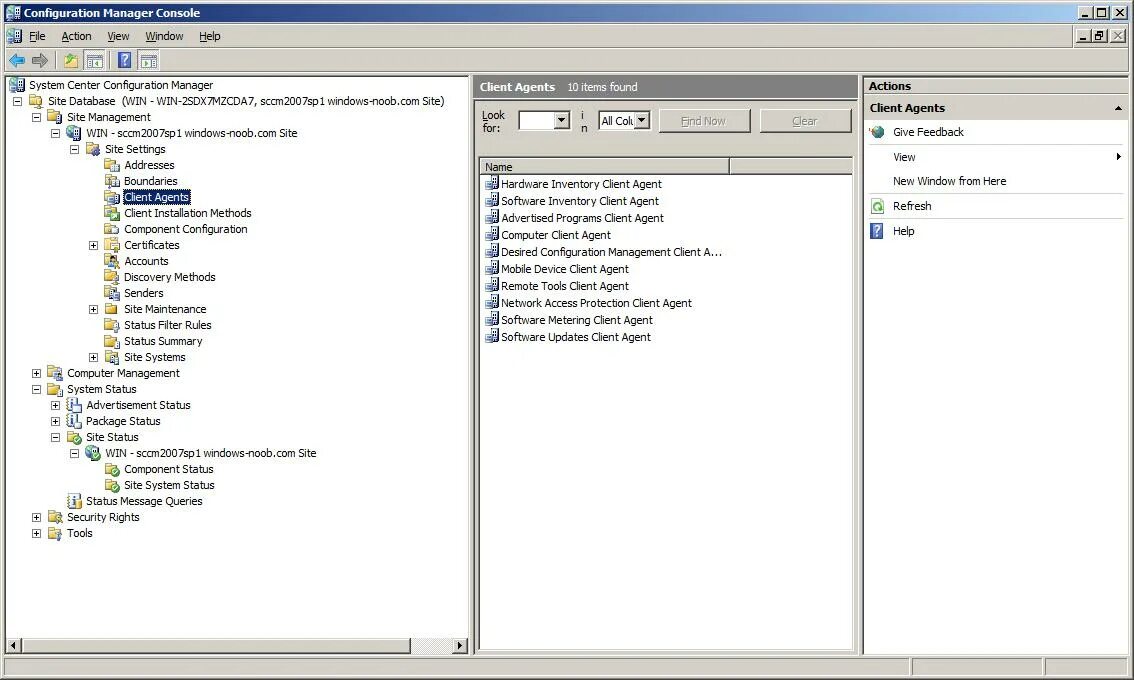
Task: Click the blue Help toolbar icon
Action: [124, 60]
